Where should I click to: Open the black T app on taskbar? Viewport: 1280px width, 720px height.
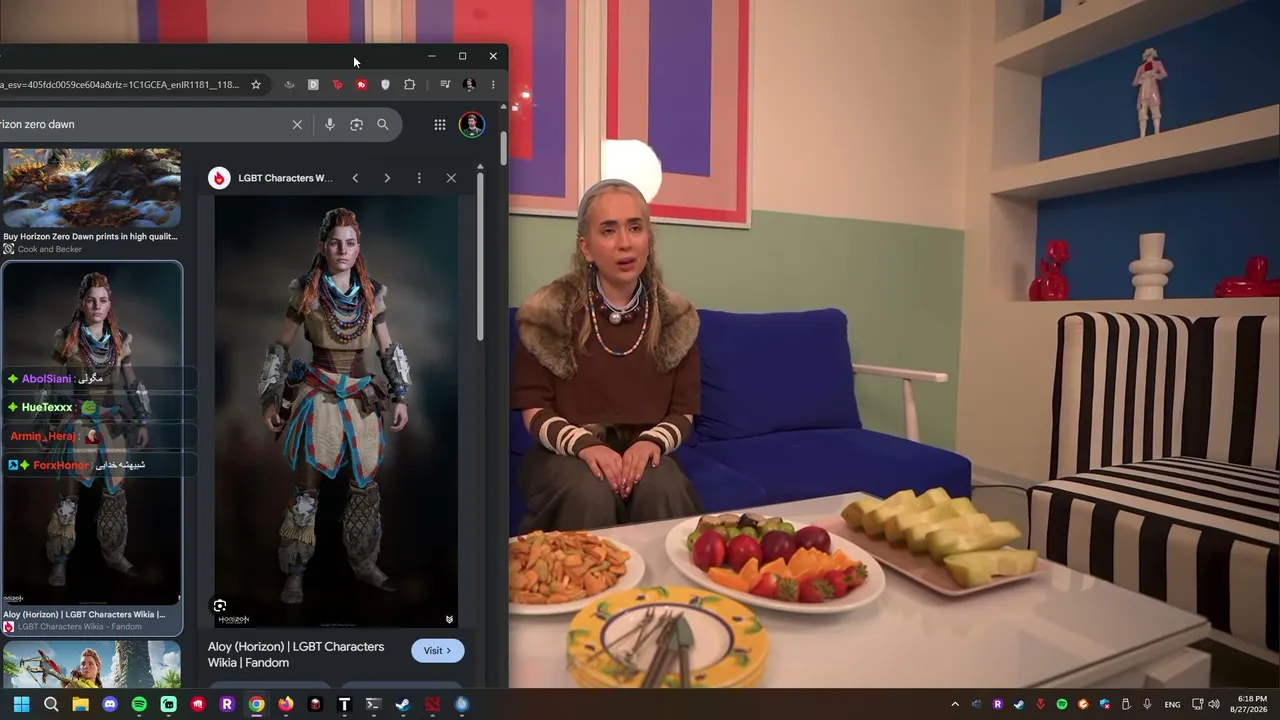pos(344,704)
